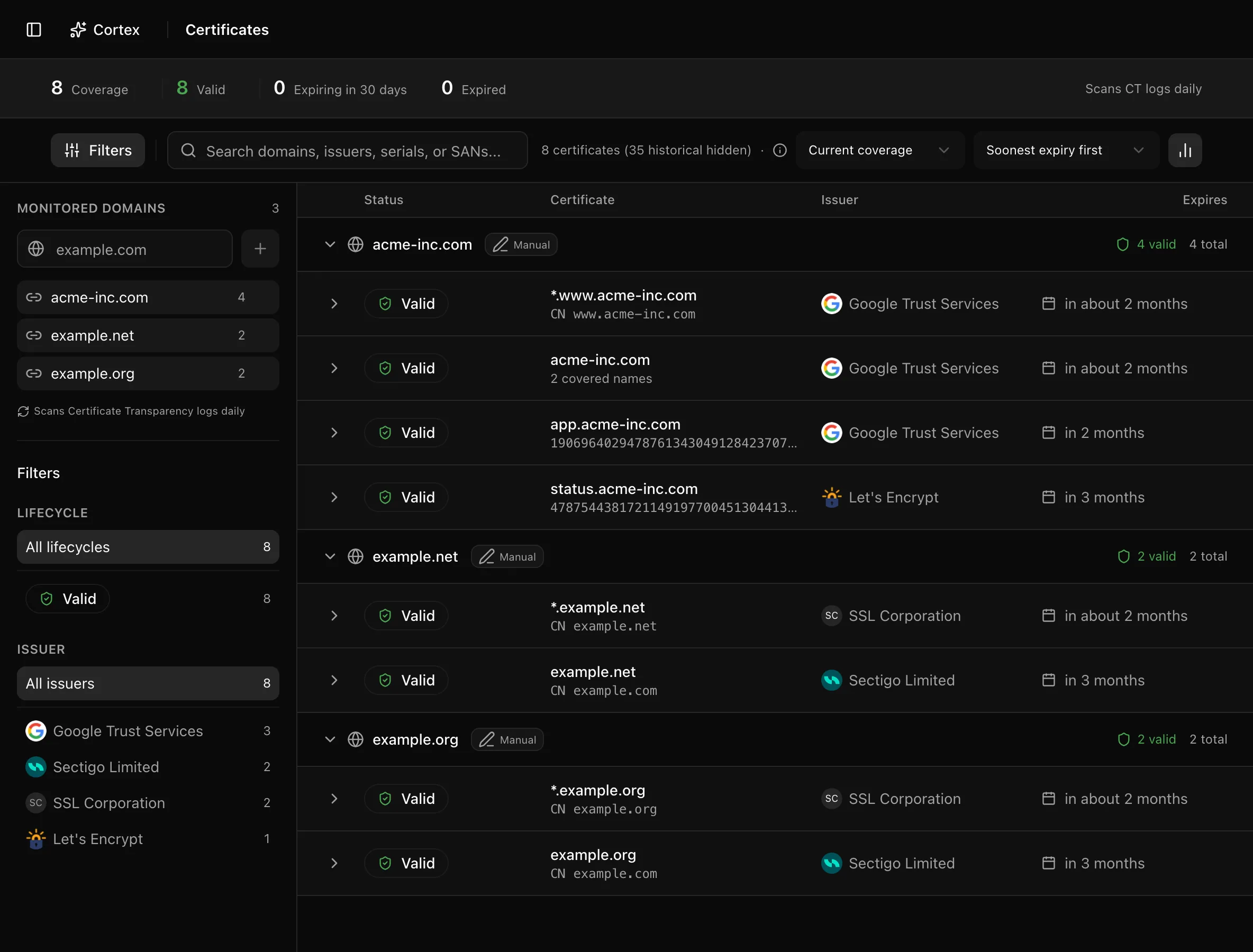Click the refresh icon beside CT logs note
The width and height of the screenshot is (1253, 952).
click(23, 411)
